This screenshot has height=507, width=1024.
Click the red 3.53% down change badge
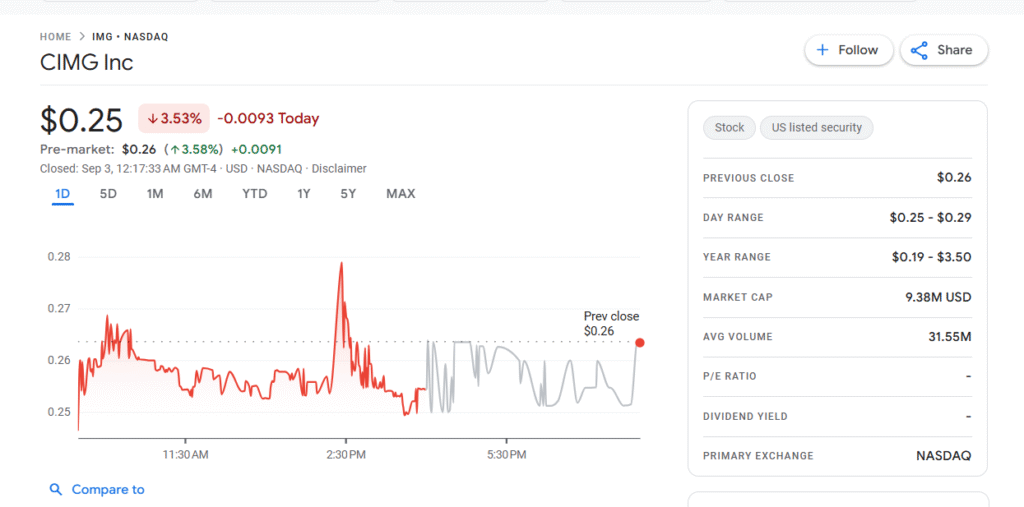pyautogui.click(x=174, y=118)
